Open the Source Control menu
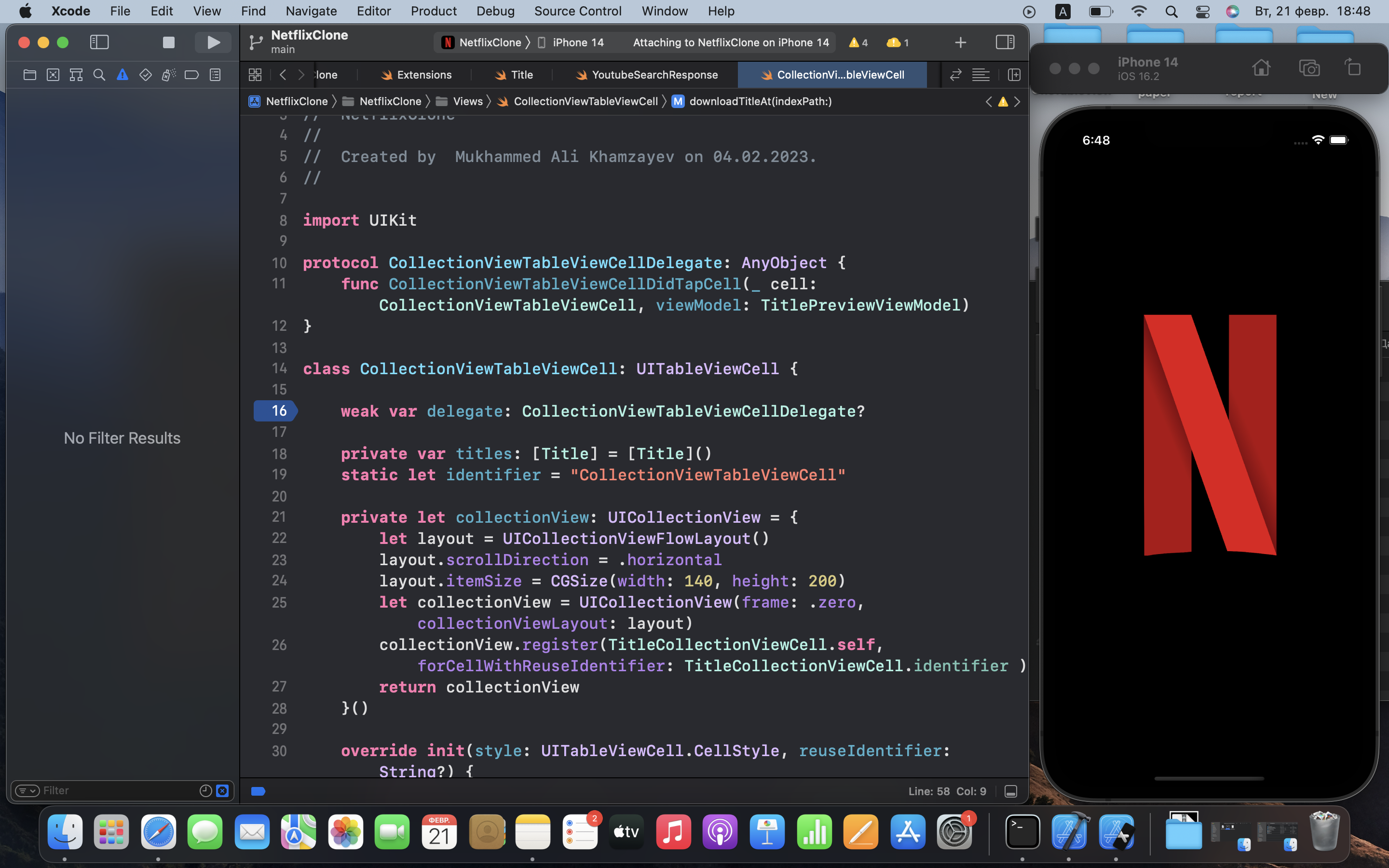This screenshot has height=868, width=1389. tap(578, 11)
